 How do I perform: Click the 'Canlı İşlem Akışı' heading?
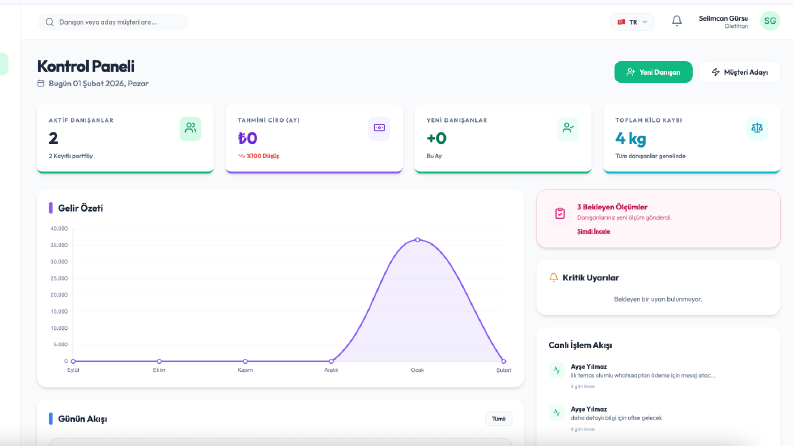[580, 345]
